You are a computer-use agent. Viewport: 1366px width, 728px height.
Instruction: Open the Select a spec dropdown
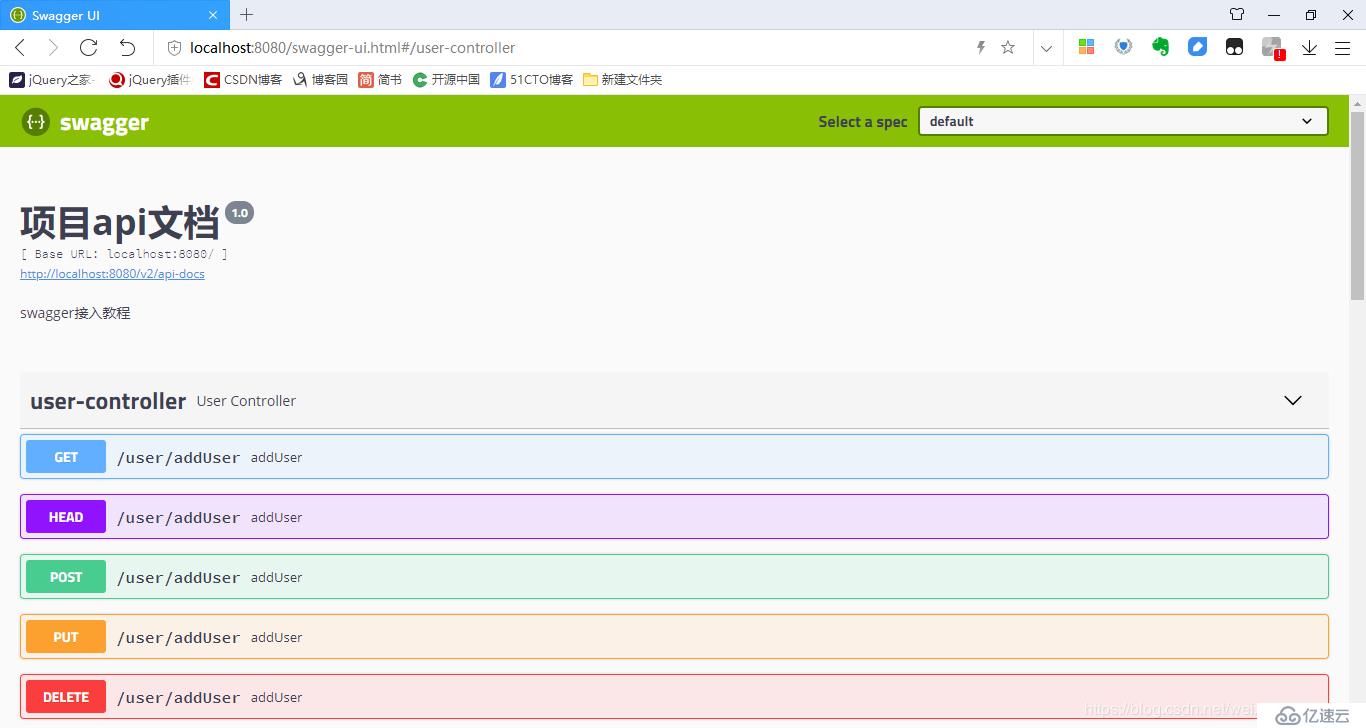(1123, 121)
